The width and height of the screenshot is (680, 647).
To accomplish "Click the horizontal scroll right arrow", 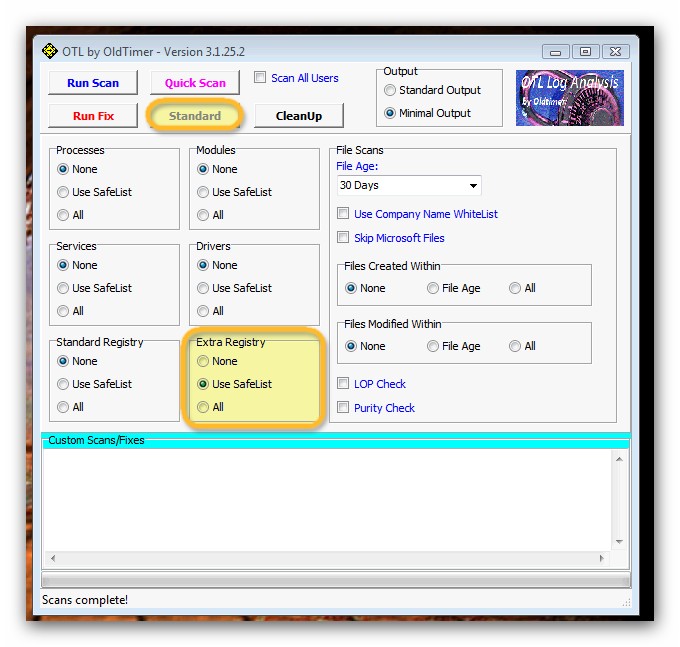I will click(602, 558).
